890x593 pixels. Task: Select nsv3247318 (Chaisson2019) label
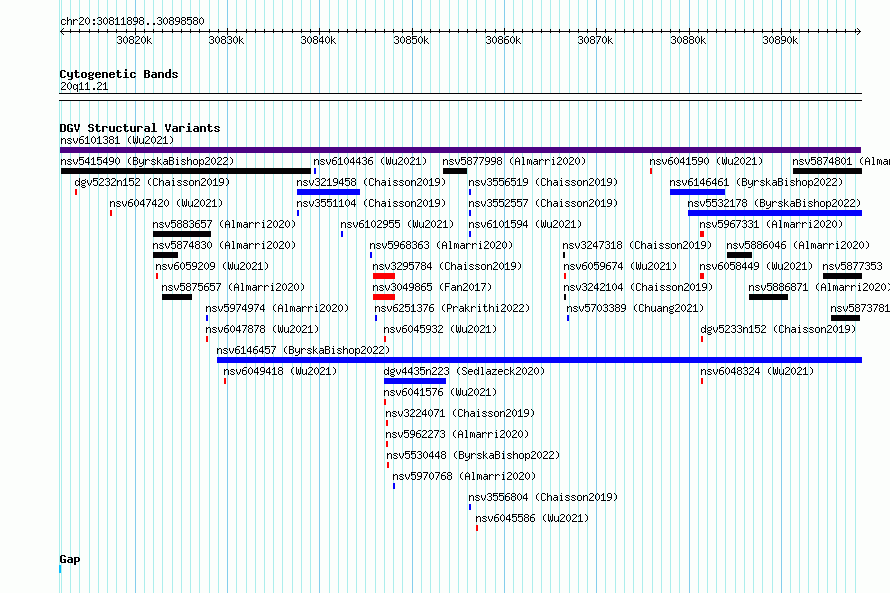point(637,245)
